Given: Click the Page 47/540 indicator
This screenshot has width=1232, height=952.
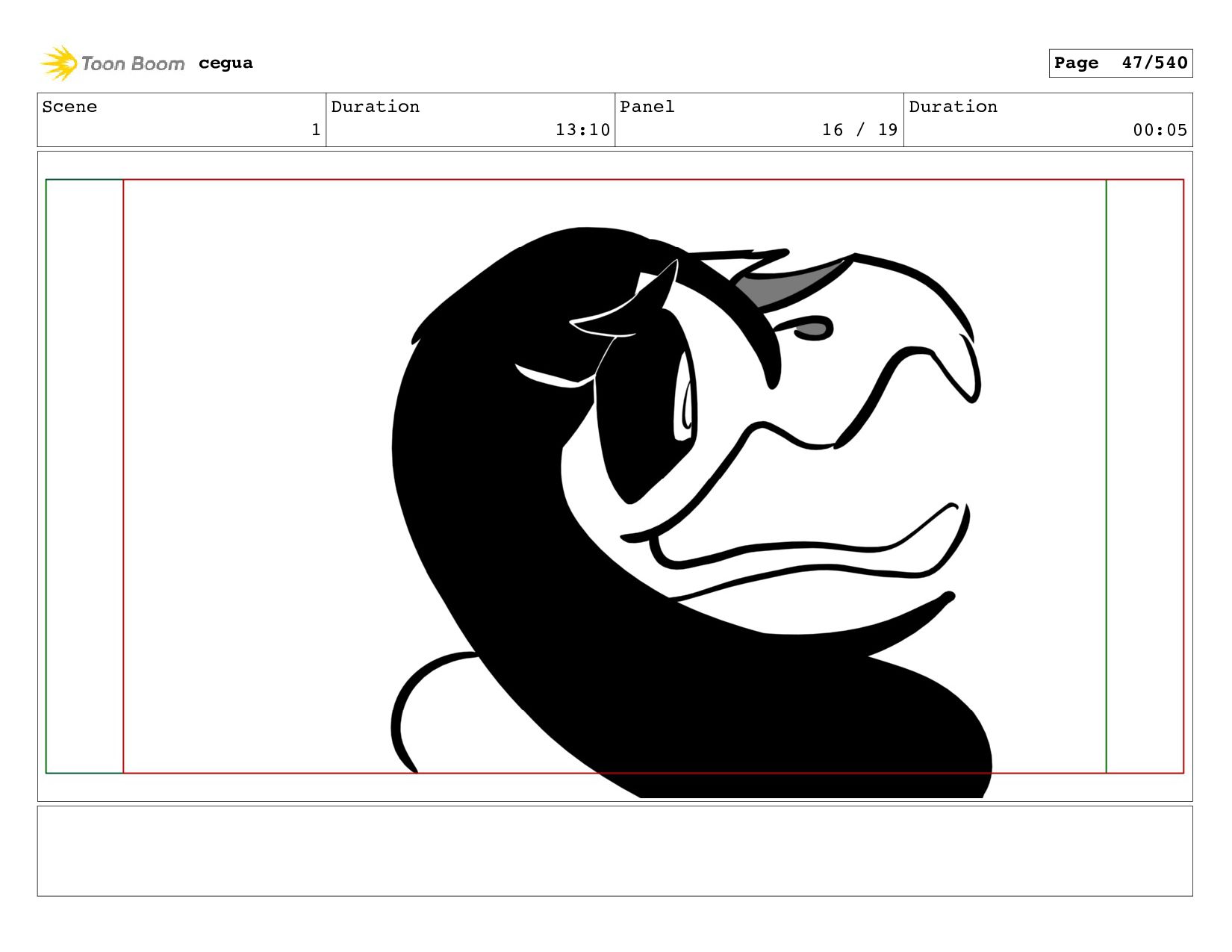Looking at the screenshot, I should pos(1120,63).
